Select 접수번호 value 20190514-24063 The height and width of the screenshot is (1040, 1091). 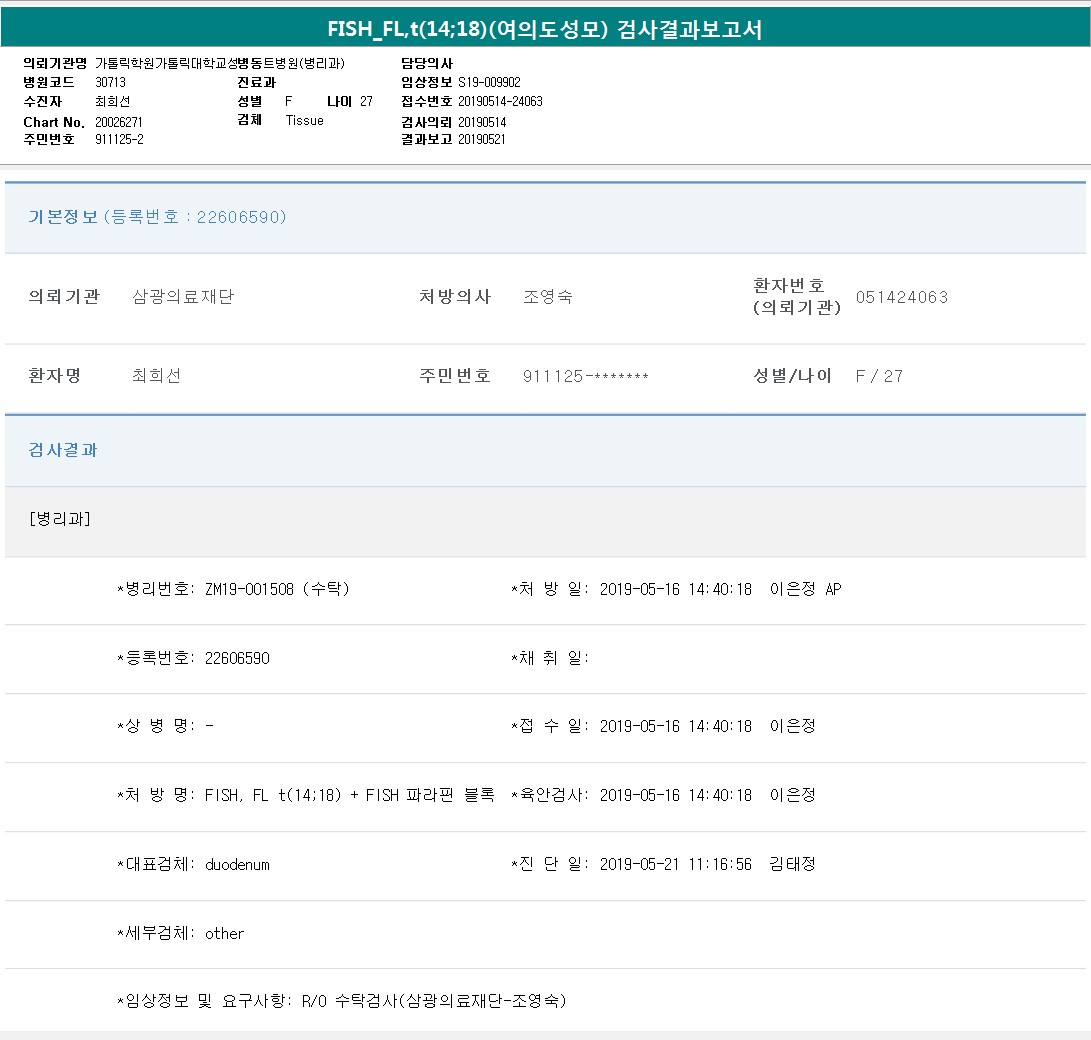(500, 102)
